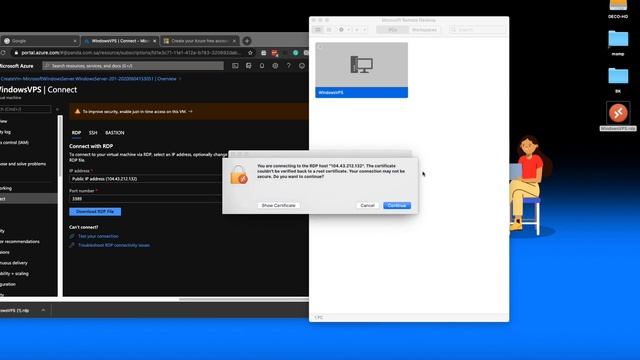The image size is (640, 360).
Task: Click the Azure search resources box
Action: (133, 66)
